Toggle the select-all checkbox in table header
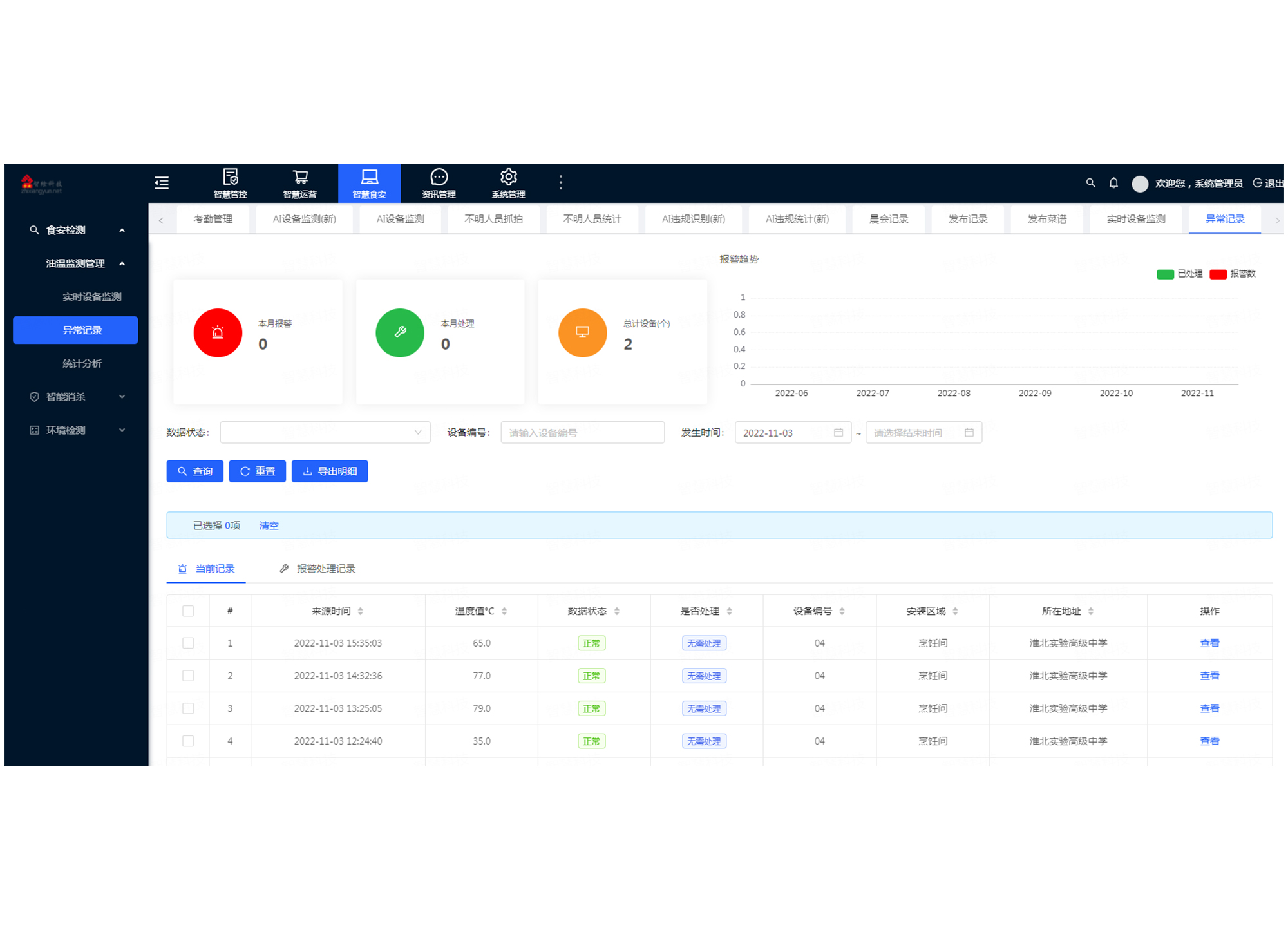 (x=188, y=611)
